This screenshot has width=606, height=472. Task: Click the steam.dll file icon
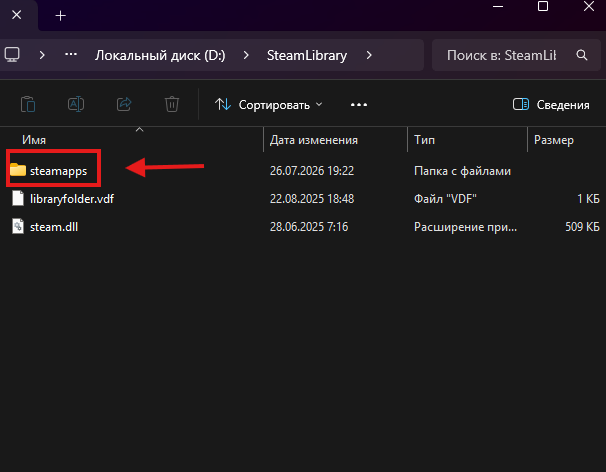click(x=18, y=227)
